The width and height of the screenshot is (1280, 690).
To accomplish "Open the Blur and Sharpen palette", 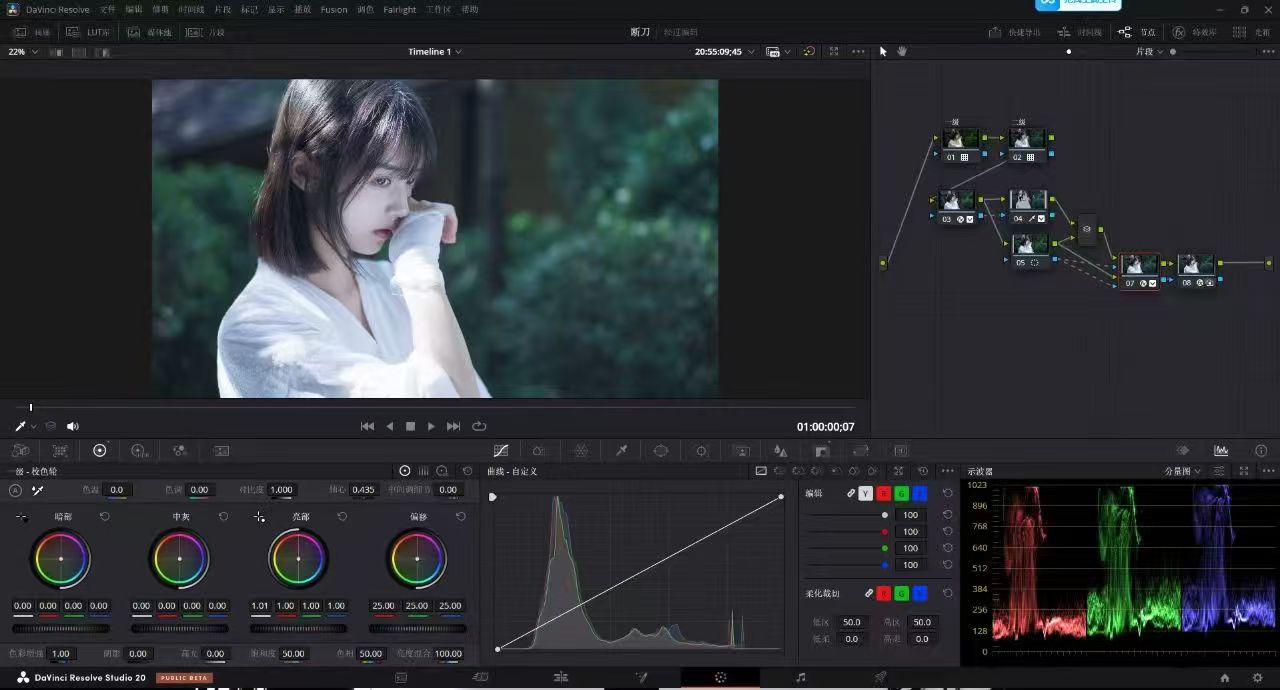I will click(781, 451).
